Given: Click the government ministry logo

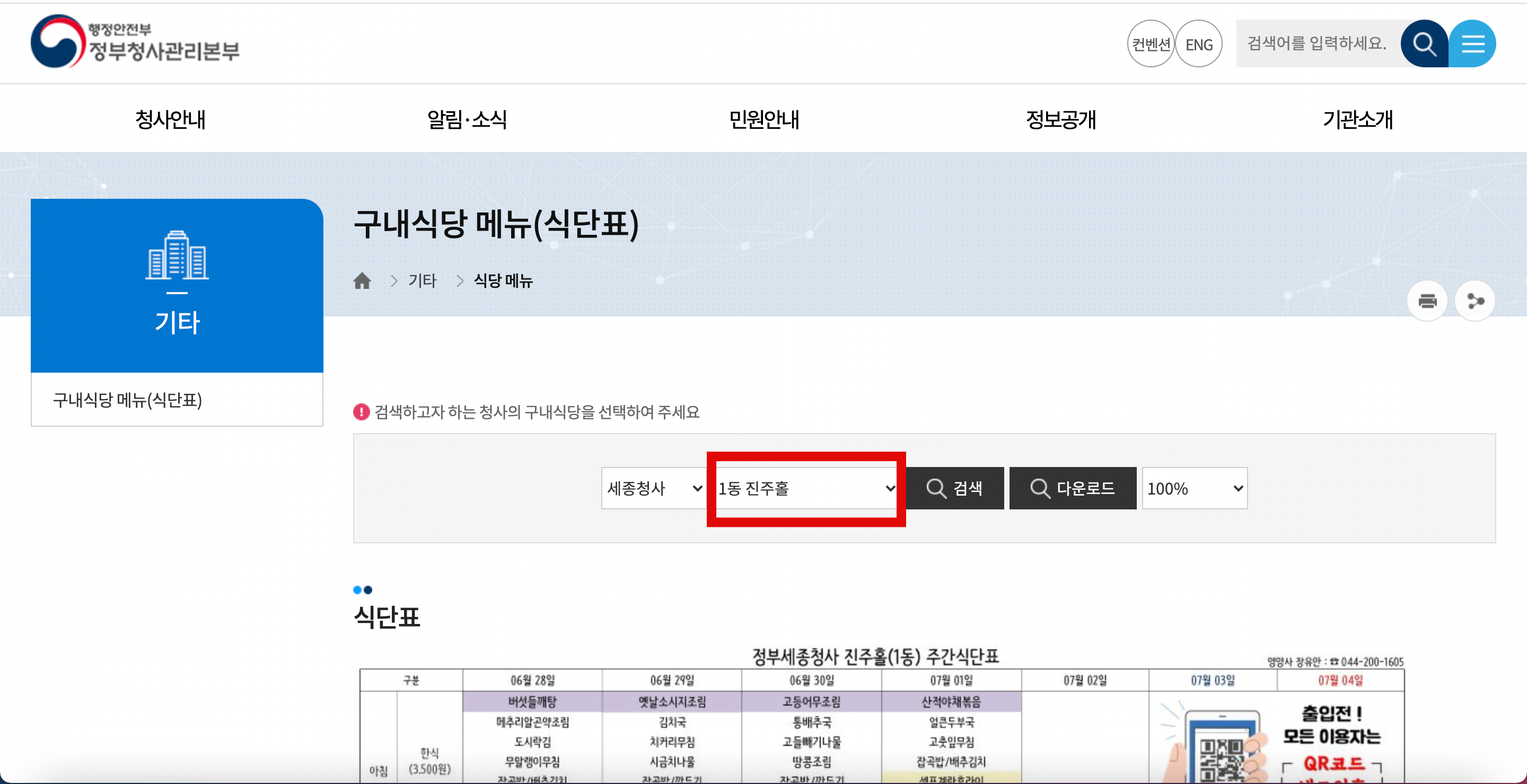Looking at the screenshot, I should pyautogui.click(x=135, y=41).
